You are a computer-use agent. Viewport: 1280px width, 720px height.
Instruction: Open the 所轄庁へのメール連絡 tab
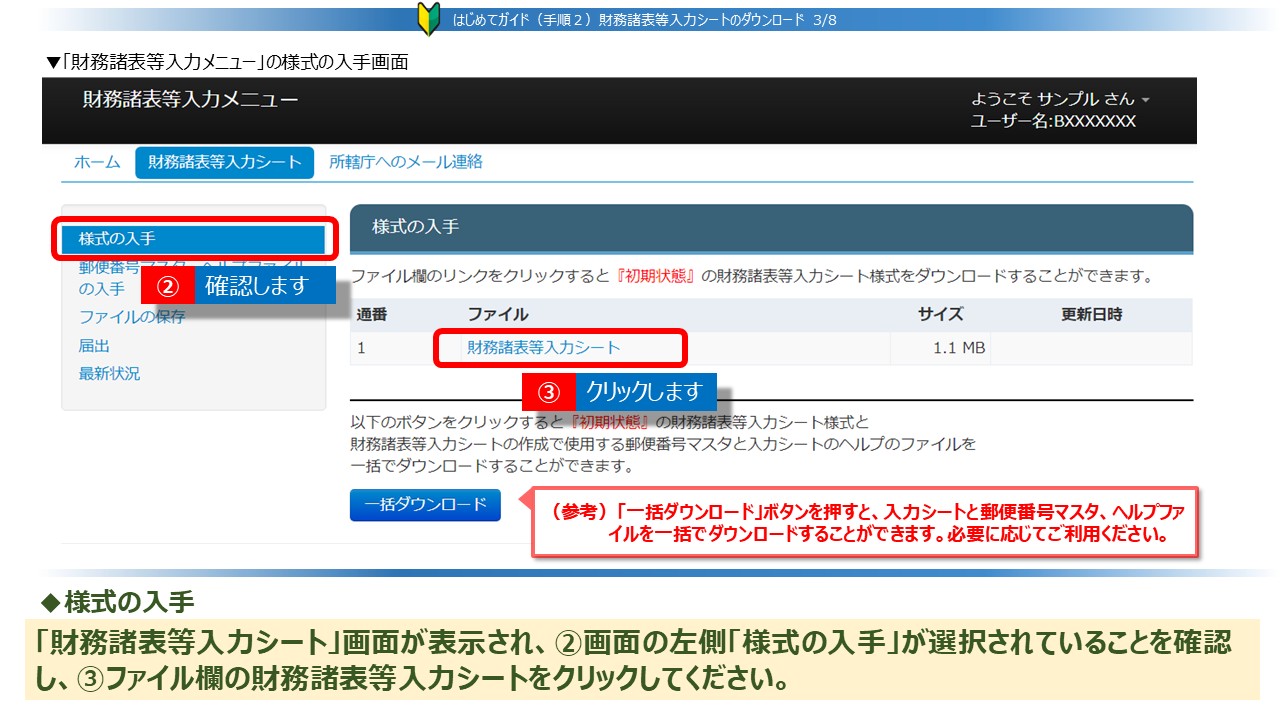point(406,162)
